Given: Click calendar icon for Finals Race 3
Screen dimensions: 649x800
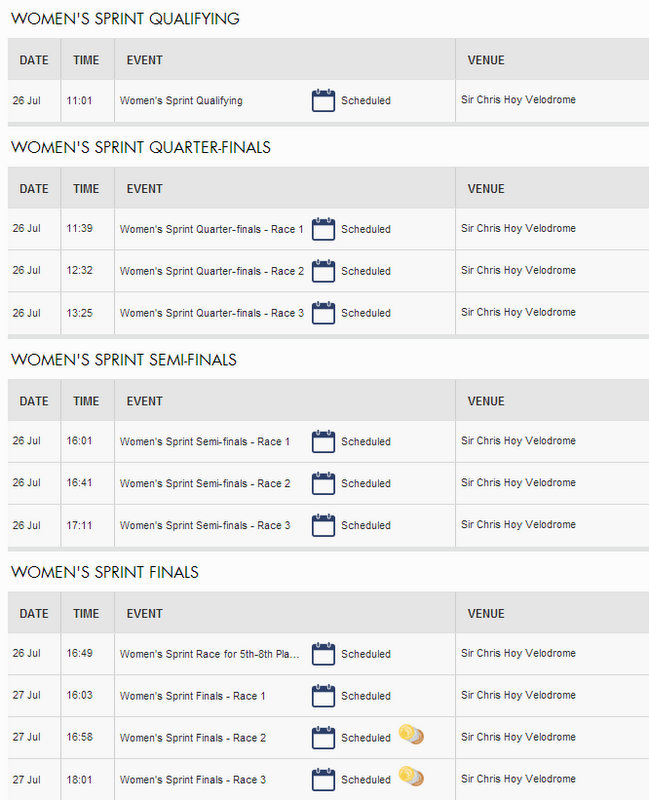Looking at the screenshot, I should pyautogui.click(x=323, y=779).
